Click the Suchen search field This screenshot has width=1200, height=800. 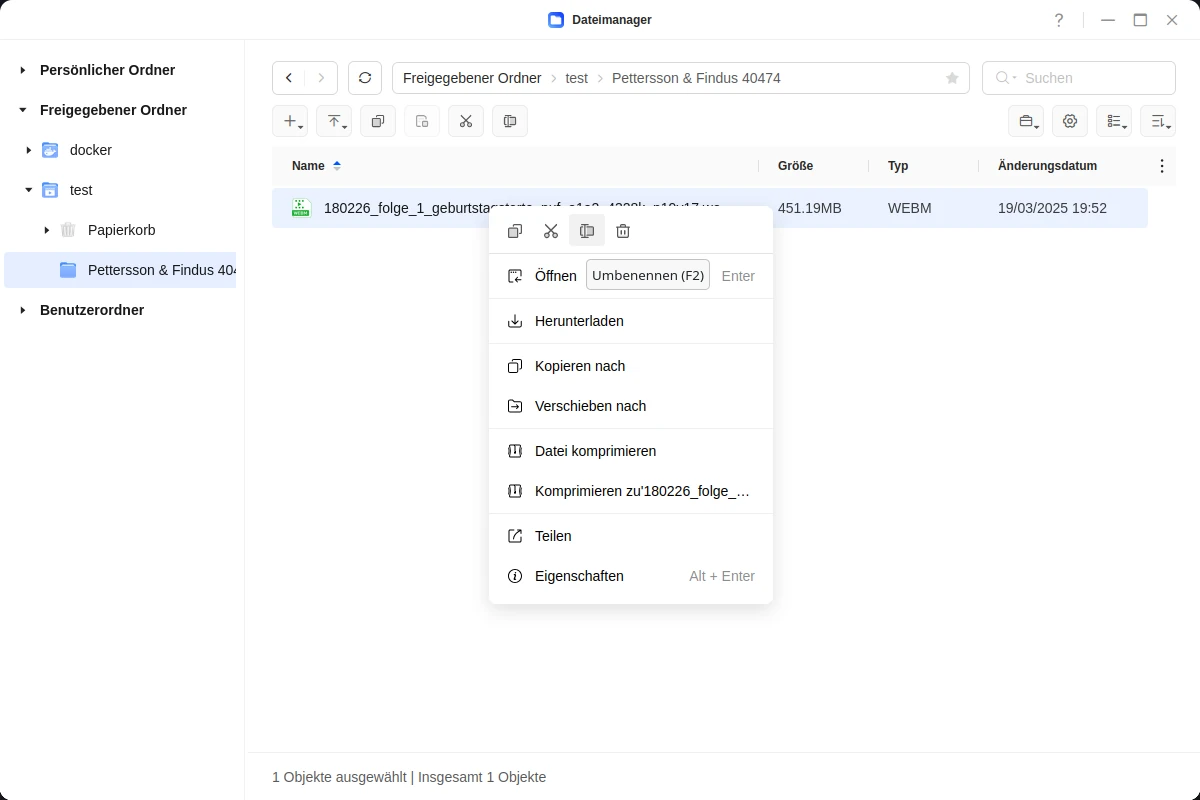pos(1090,78)
